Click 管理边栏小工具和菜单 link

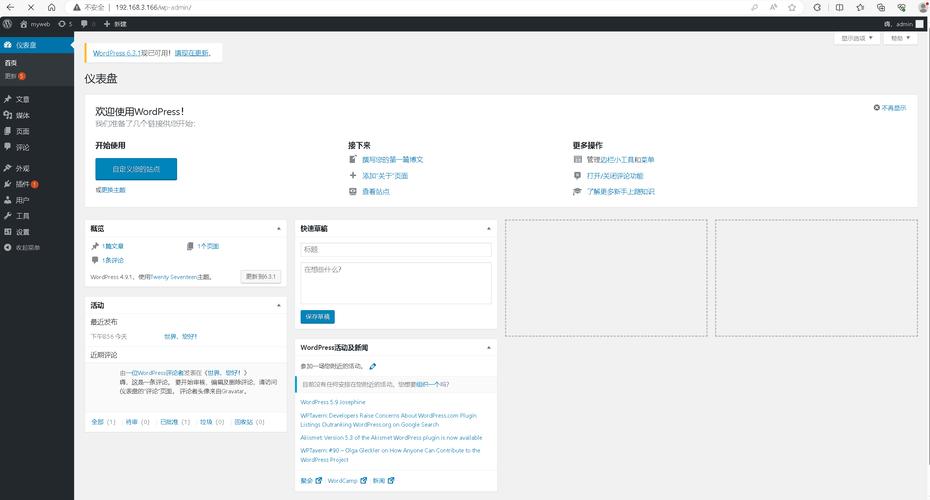tap(620, 160)
